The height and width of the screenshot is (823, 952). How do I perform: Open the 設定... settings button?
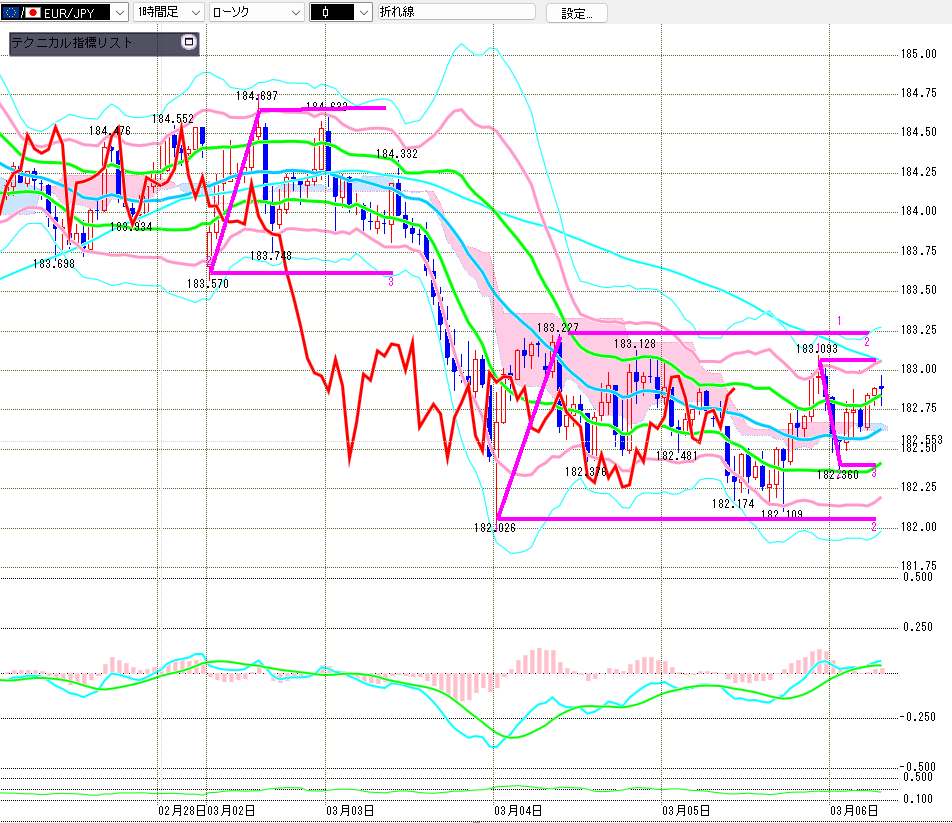point(576,13)
